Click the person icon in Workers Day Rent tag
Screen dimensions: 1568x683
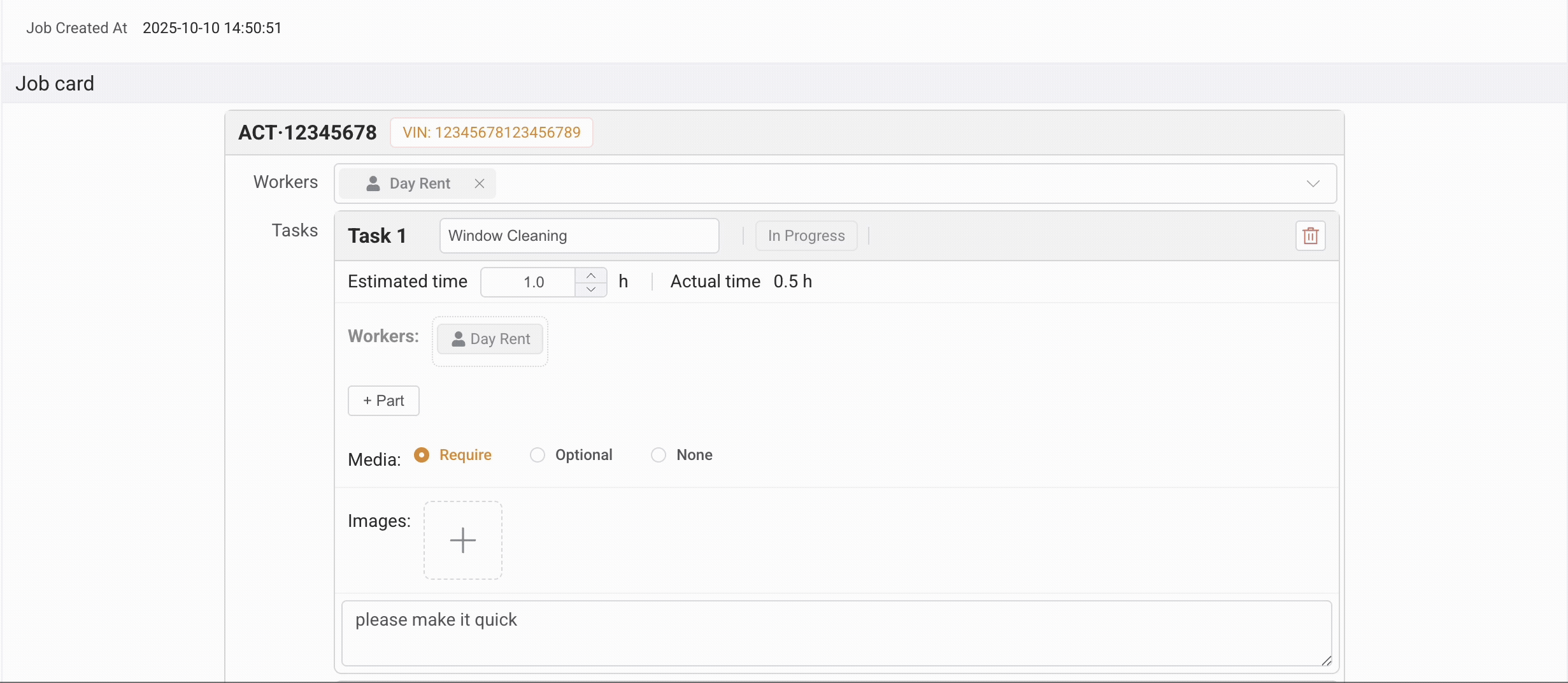[x=372, y=183]
